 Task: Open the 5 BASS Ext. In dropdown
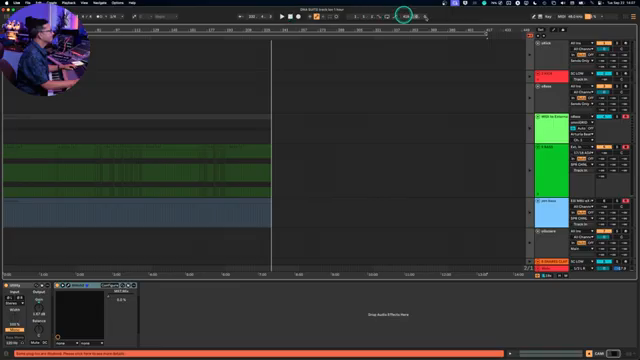(x=582, y=147)
